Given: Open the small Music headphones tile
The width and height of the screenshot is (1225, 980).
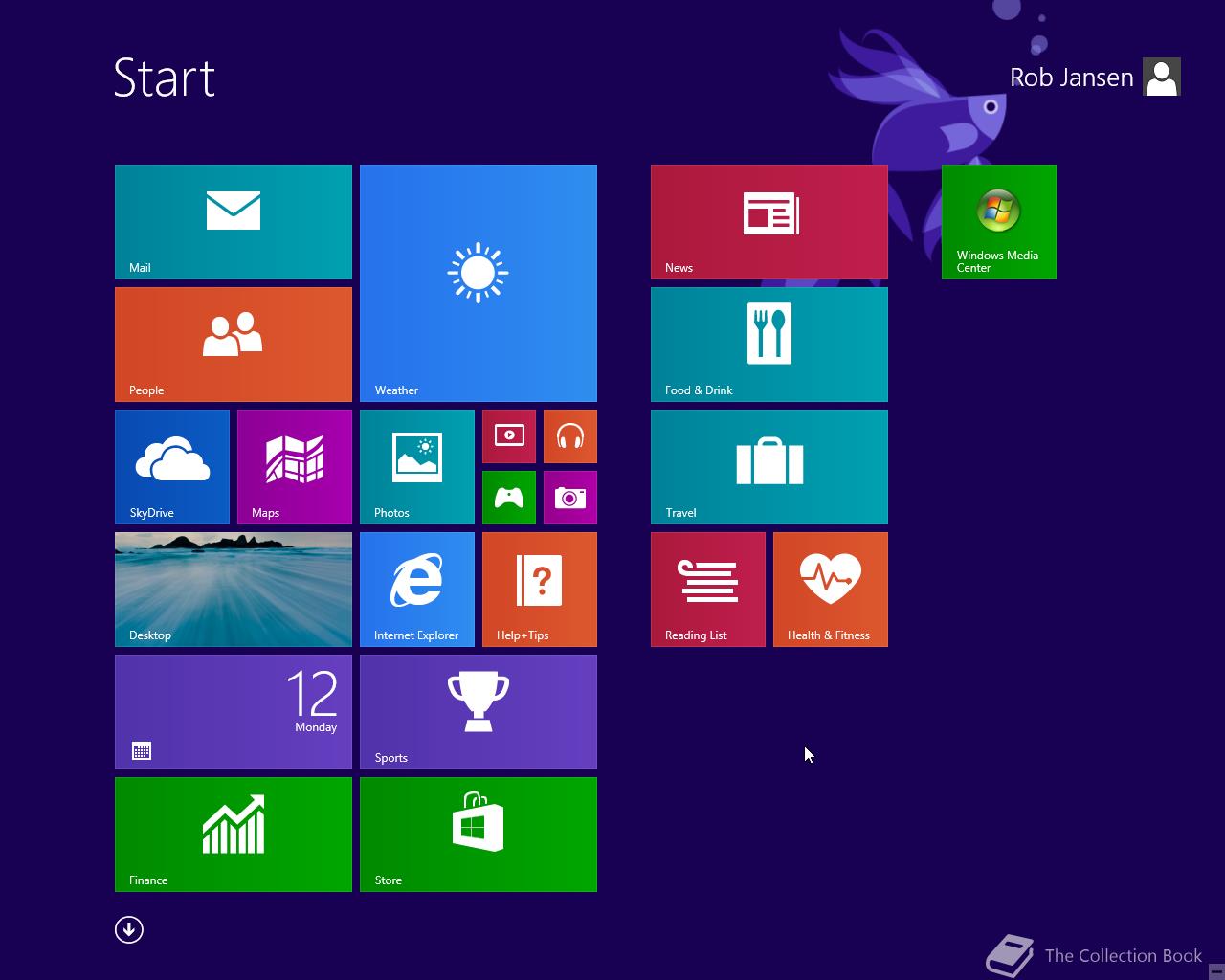Looking at the screenshot, I should coord(570,436).
